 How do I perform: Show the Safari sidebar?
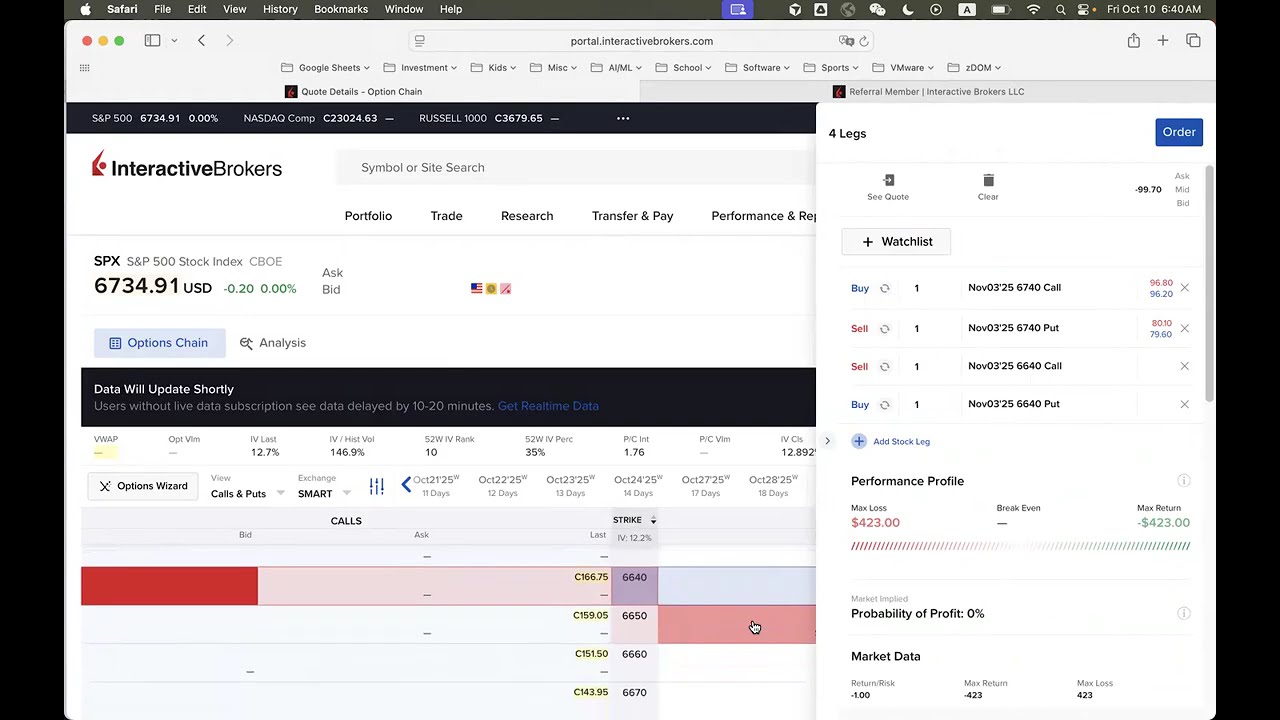point(152,41)
